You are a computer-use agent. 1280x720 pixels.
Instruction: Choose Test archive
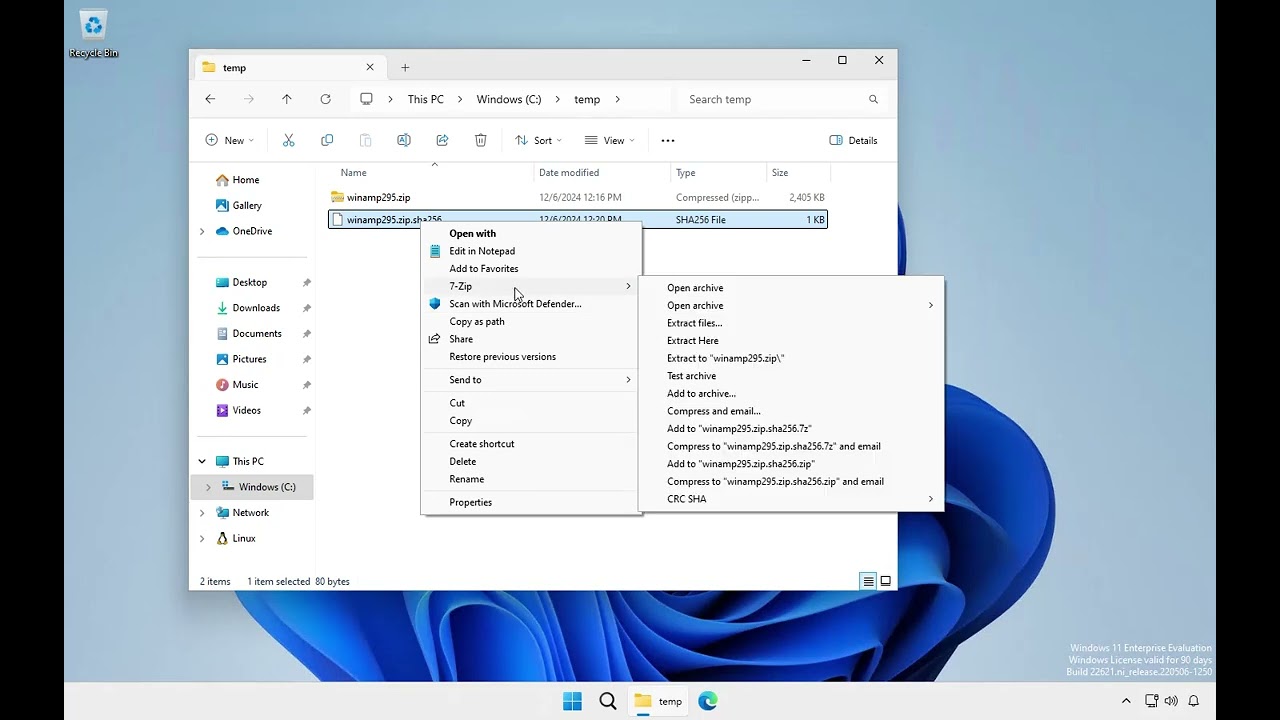point(791,376)
